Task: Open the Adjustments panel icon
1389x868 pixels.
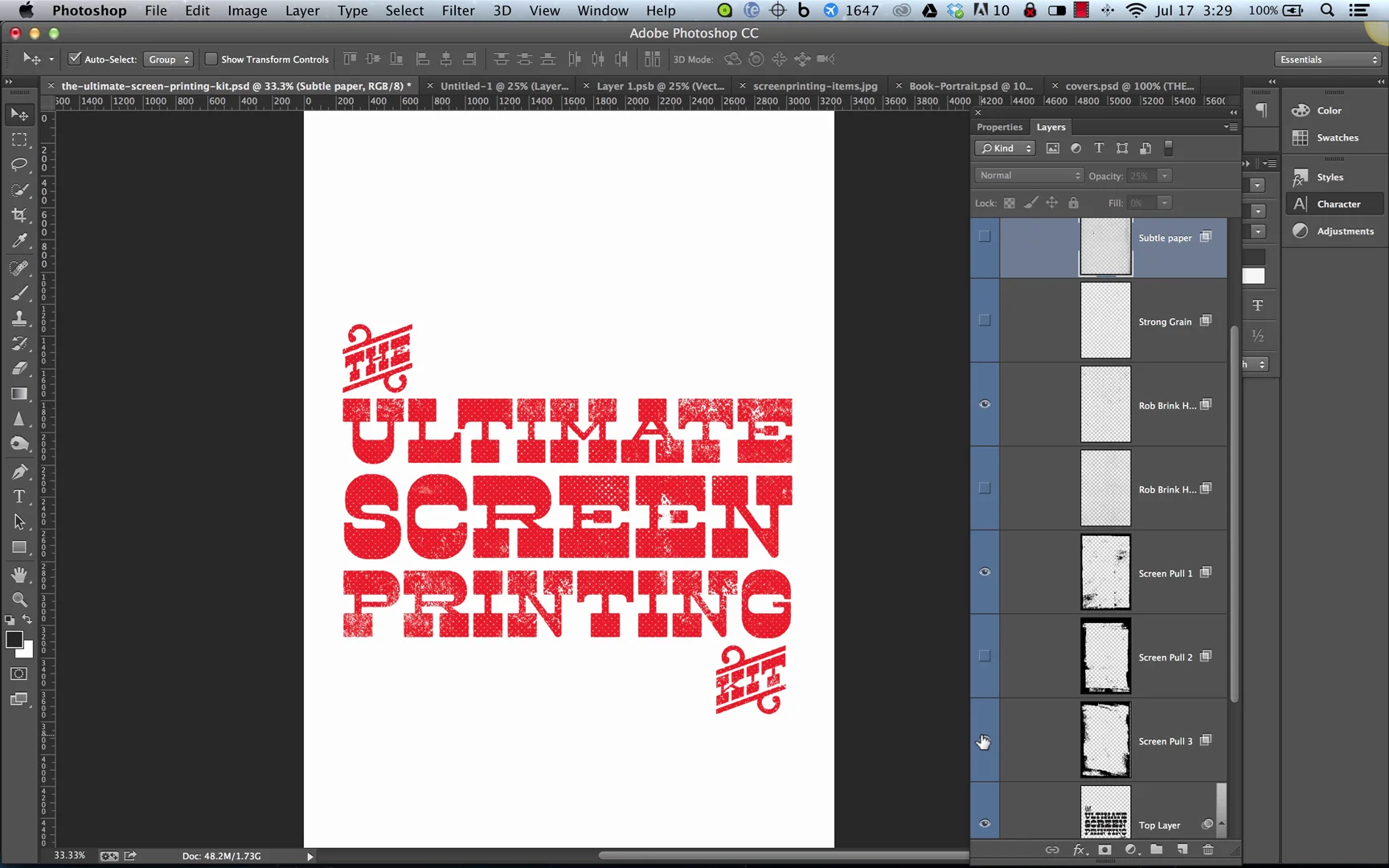Action: tap(1300, 231)
